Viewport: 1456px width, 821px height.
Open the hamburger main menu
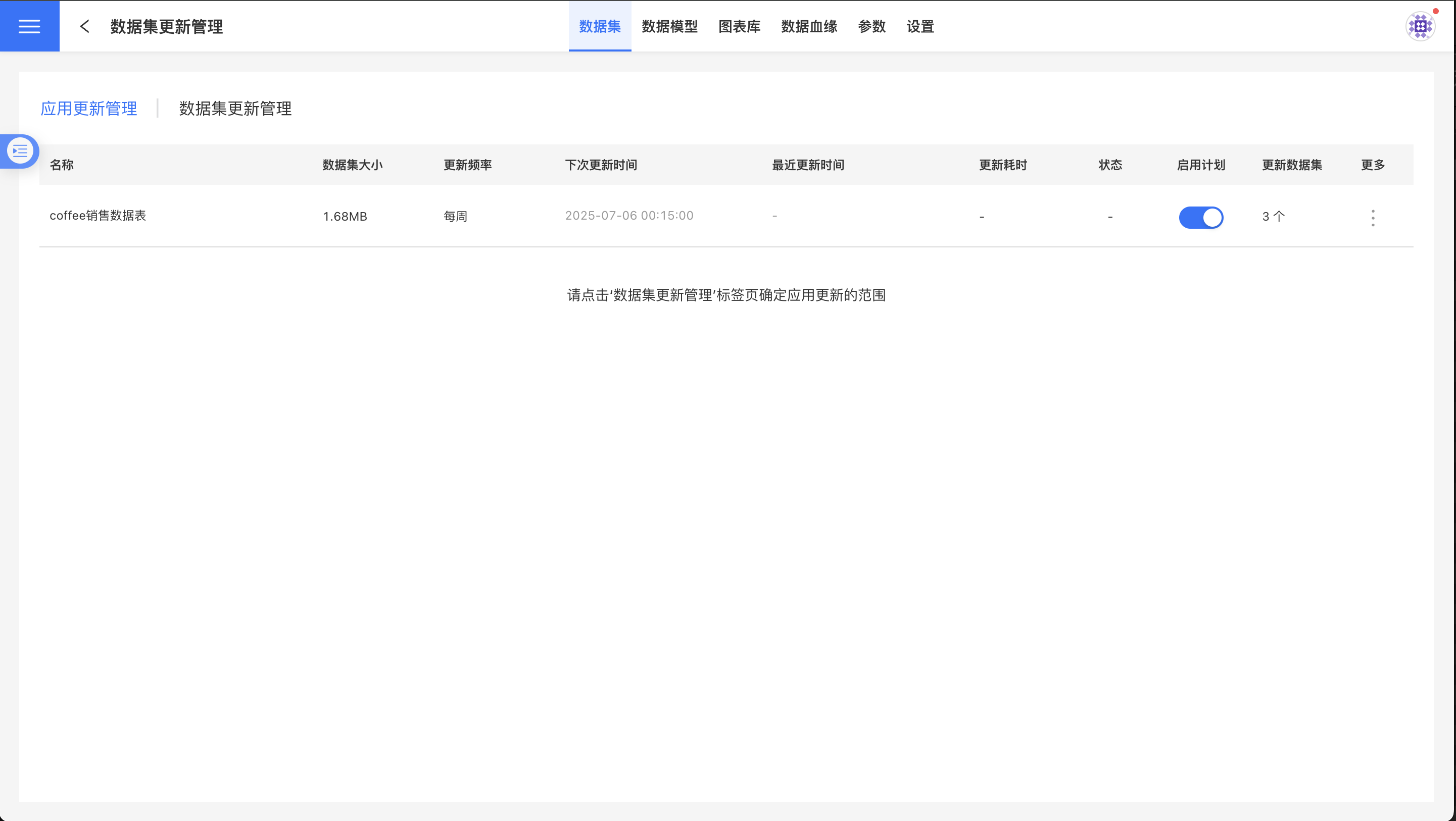point(29,26)
